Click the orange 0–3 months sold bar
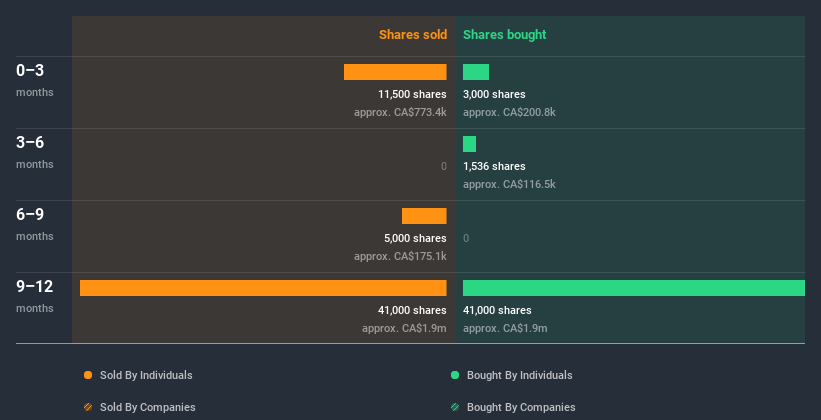This screenshot has height=420, width=821. coord(395,72)
